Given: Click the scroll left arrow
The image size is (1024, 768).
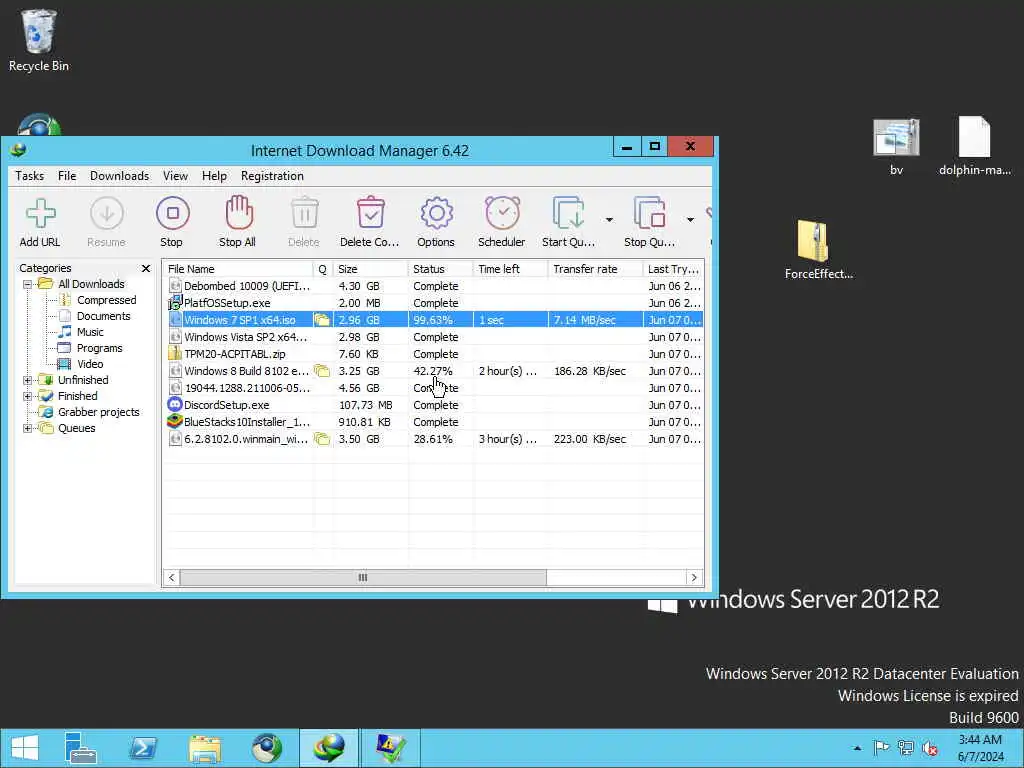Looking at the screenshot, I should click(x=172, y=577).
